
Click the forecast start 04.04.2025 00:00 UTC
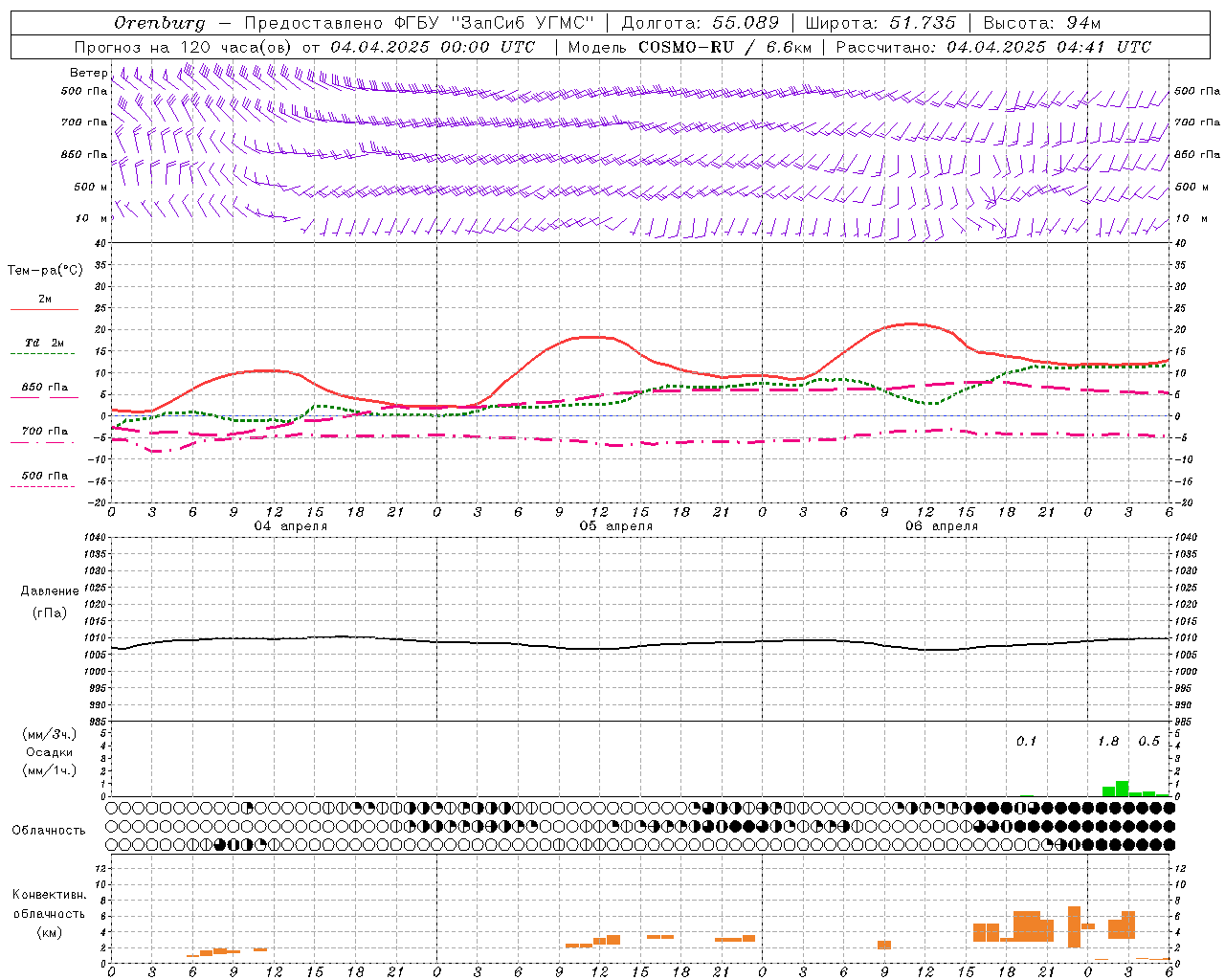tap(433, 47)
